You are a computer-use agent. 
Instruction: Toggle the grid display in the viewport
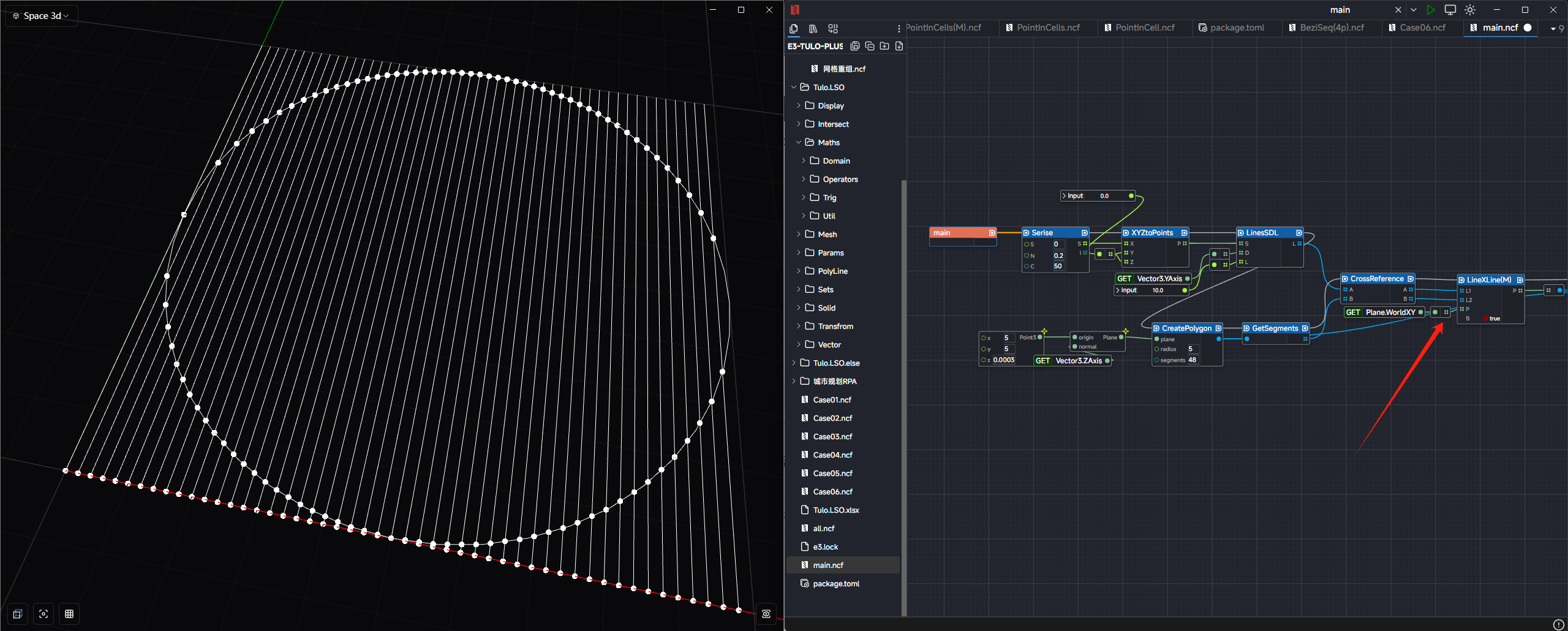tap(69, 614)
